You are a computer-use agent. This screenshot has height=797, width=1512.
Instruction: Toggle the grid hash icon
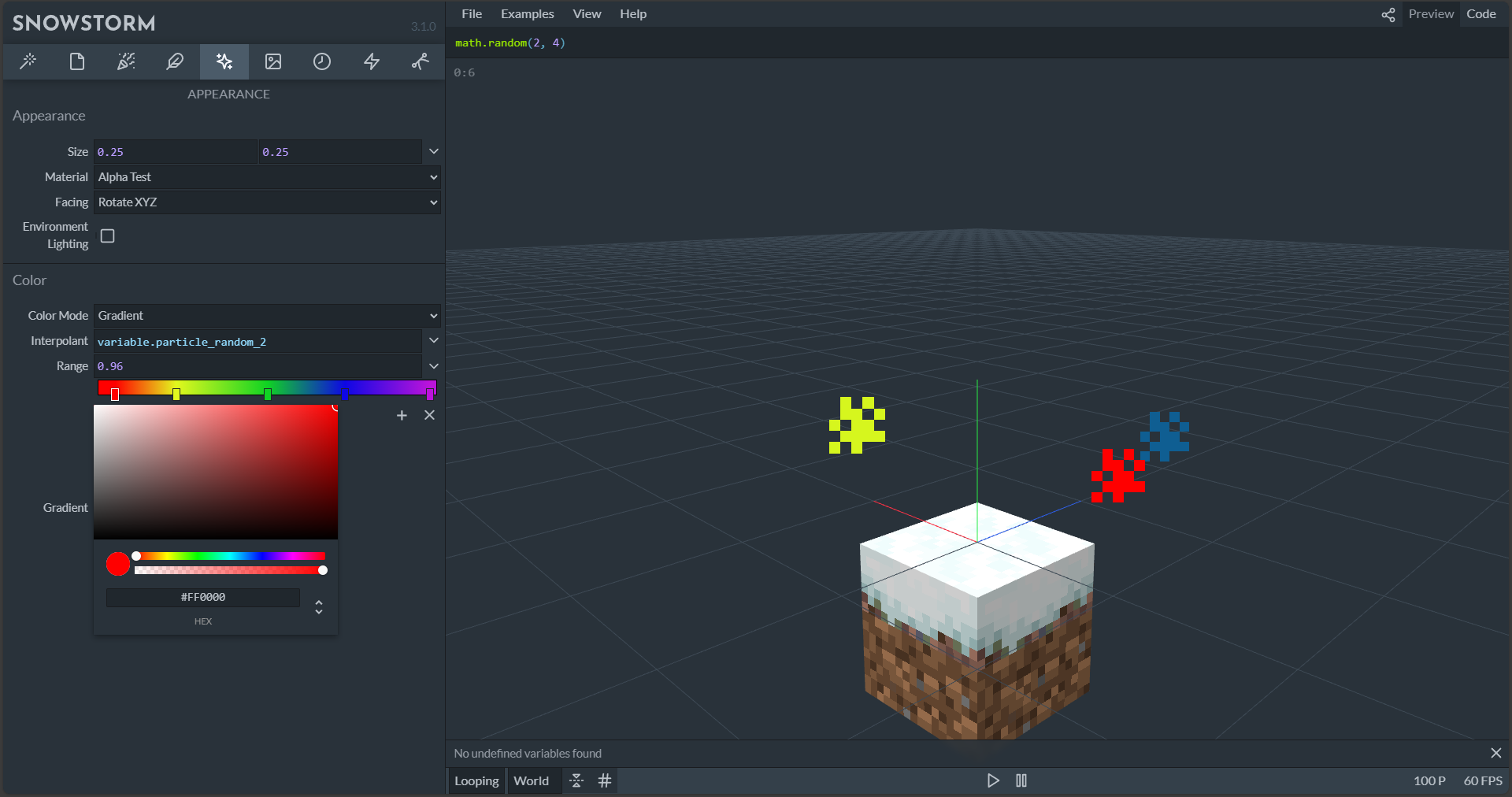(605, 780)
